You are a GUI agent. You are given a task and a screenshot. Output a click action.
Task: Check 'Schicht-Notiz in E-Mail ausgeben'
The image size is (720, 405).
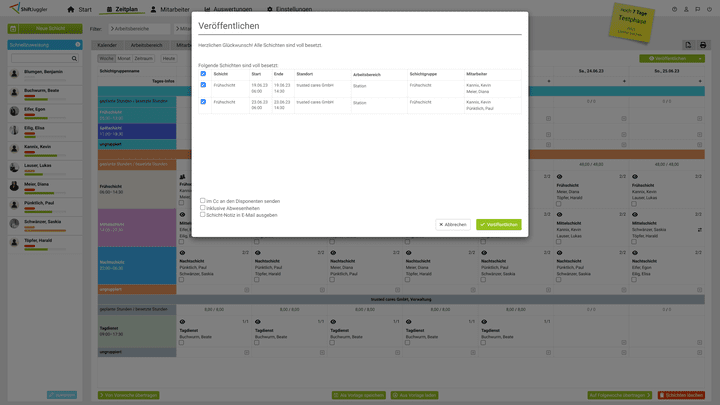coord(203,215)
